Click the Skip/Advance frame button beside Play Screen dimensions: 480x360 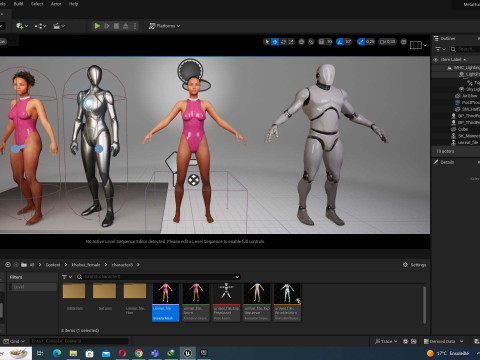click(x=107, y=26)
